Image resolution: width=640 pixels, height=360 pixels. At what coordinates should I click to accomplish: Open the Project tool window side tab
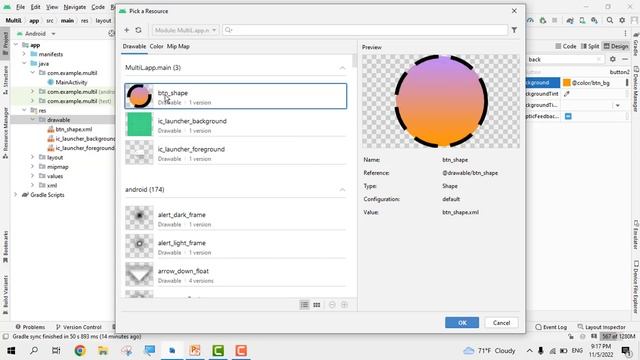point(5,42)
